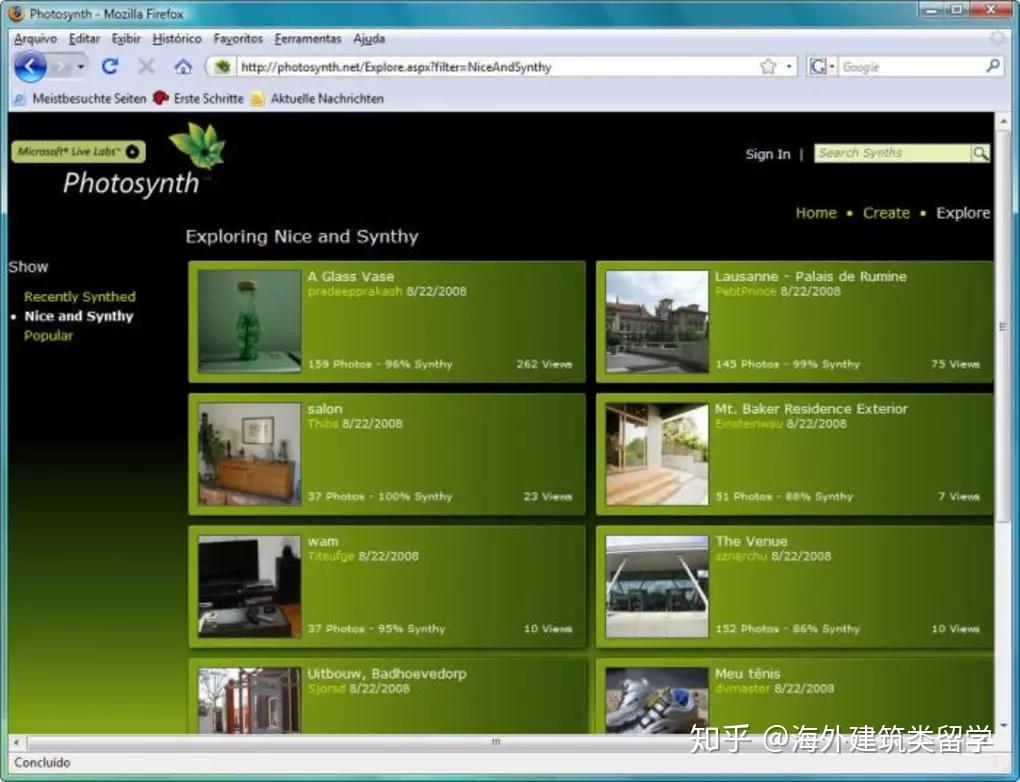Click the Uitbouw, Badhoevedorp title
Viewport: 1020px width, 782px height.
point(387,674)
